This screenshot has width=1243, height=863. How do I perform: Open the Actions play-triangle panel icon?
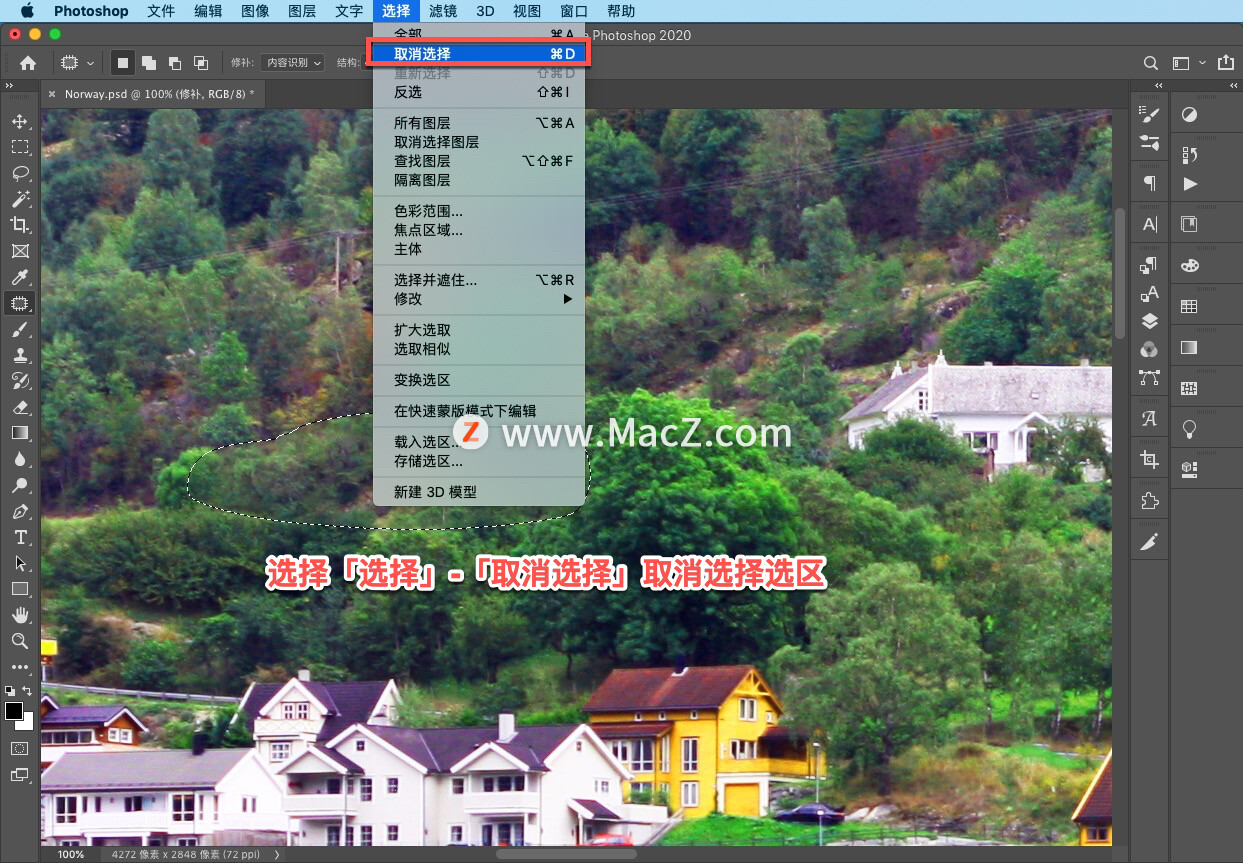(1189, 184)
